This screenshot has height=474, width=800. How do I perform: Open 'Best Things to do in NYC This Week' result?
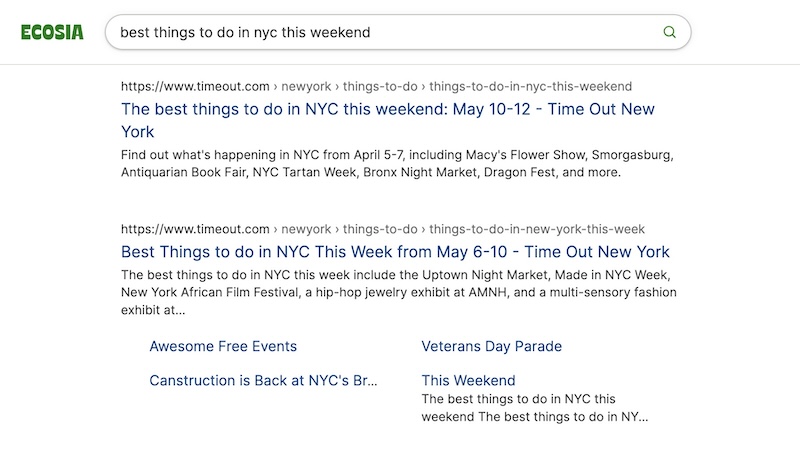pyautogui.click(x=395, y=252)
